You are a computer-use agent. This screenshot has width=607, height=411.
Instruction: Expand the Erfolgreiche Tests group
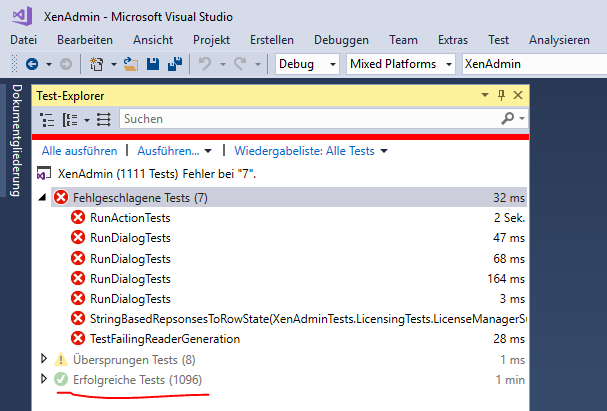pyautogui.click(x=44, y=379)
